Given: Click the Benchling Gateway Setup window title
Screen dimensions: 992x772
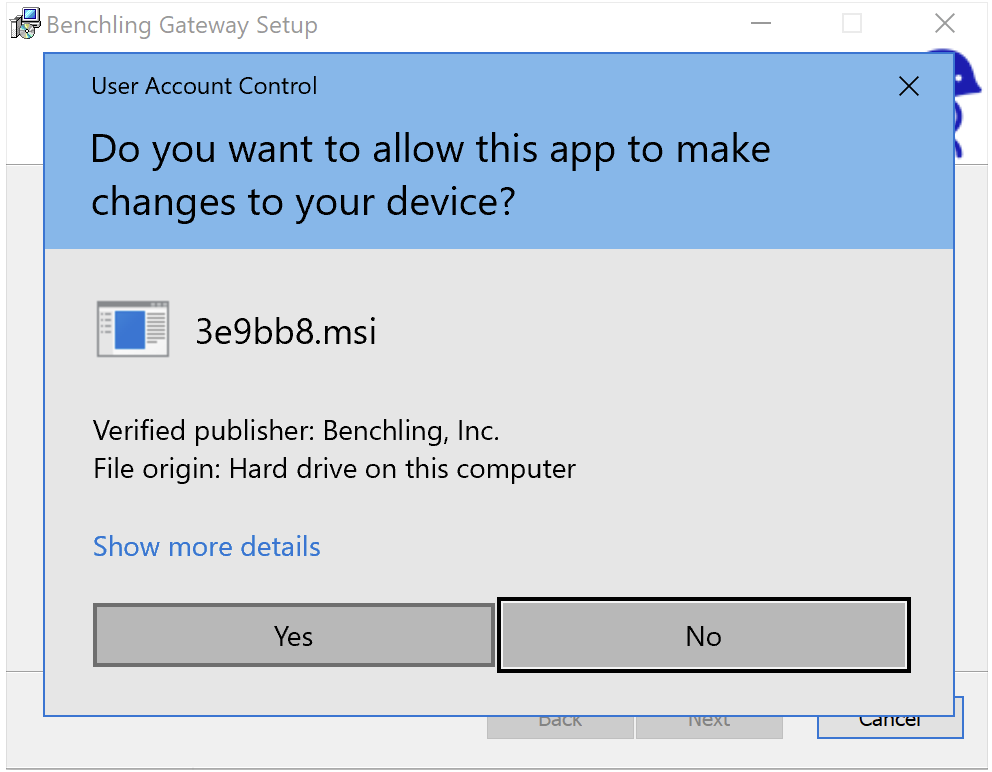Looking at the screenshot, I should point(182,25).
